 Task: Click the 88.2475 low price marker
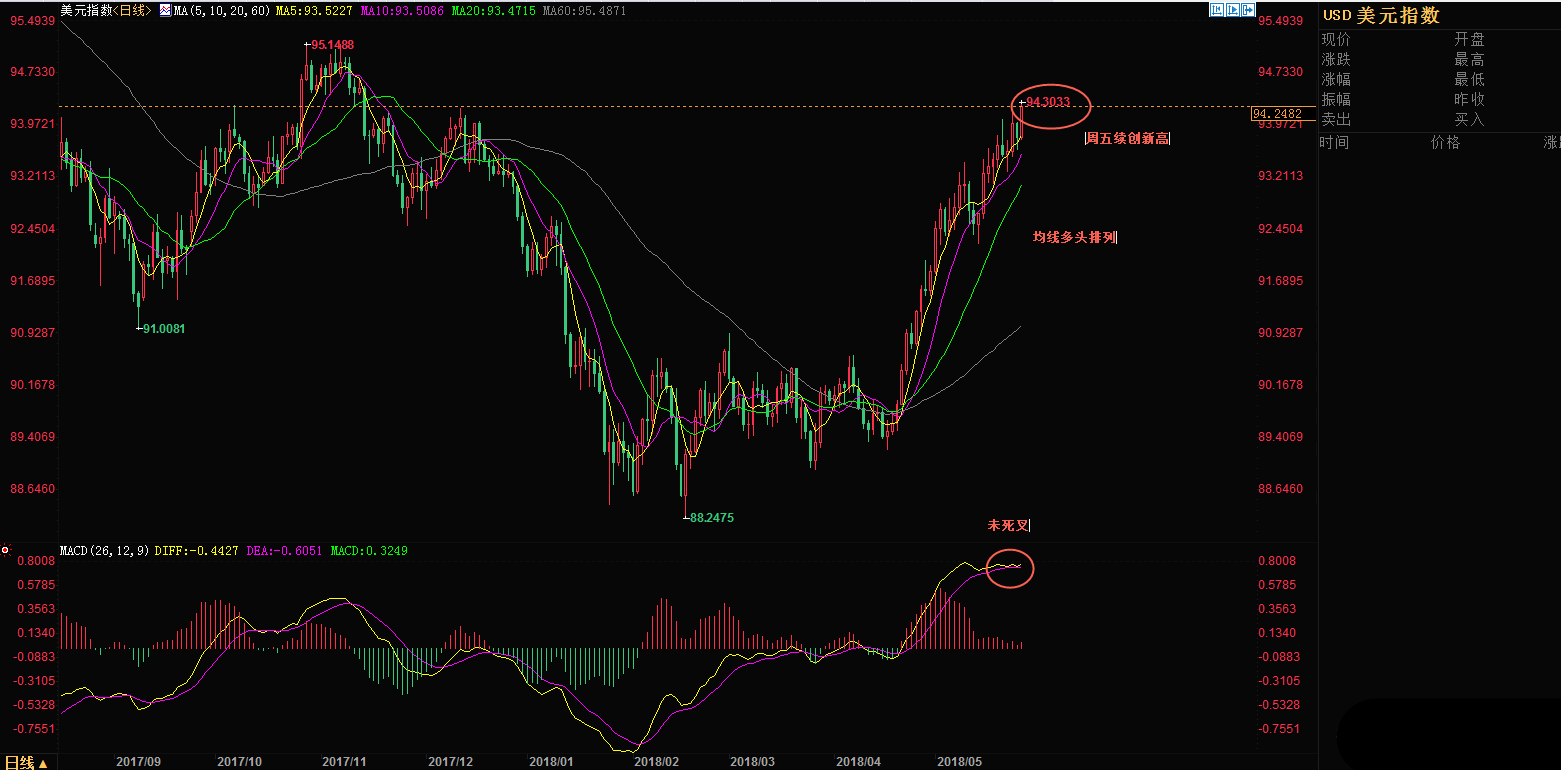coord(712,518)
